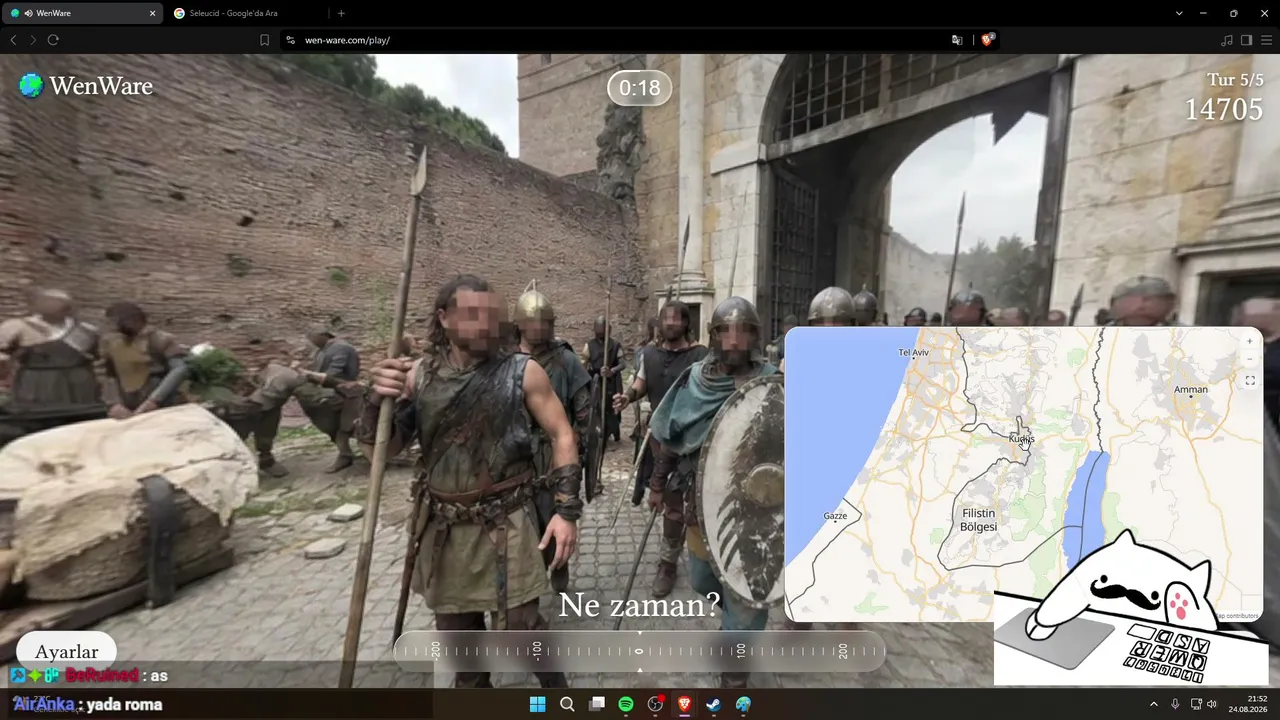The width and height of the screenshot is (1280, 720).
Task: Click Amman on the map
Action: point(1190,390)
